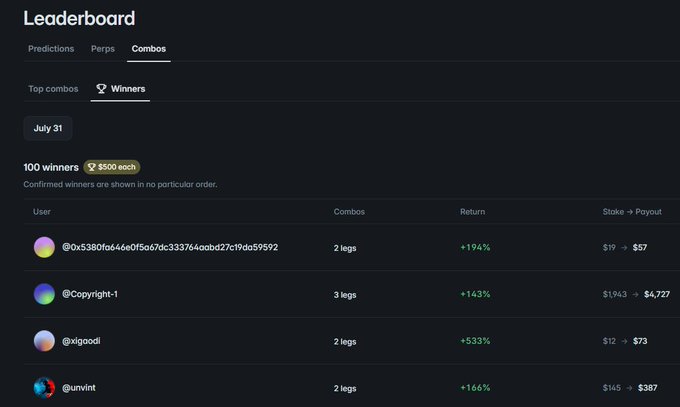Open the @Copyright-1 profile link
The image size is (680, 407).
coord(90,294)
